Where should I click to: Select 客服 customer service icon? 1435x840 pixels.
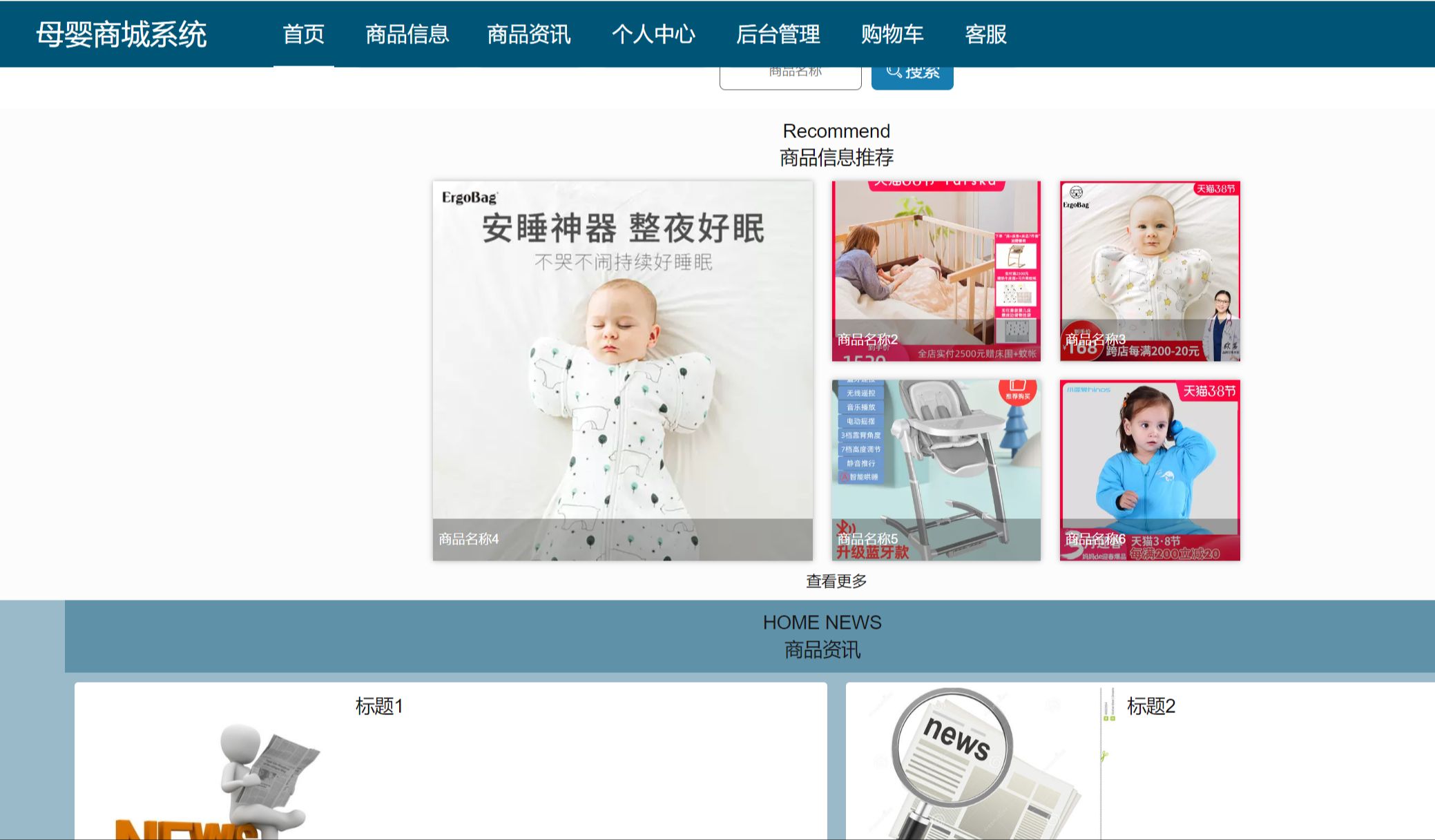pos(984,34)
